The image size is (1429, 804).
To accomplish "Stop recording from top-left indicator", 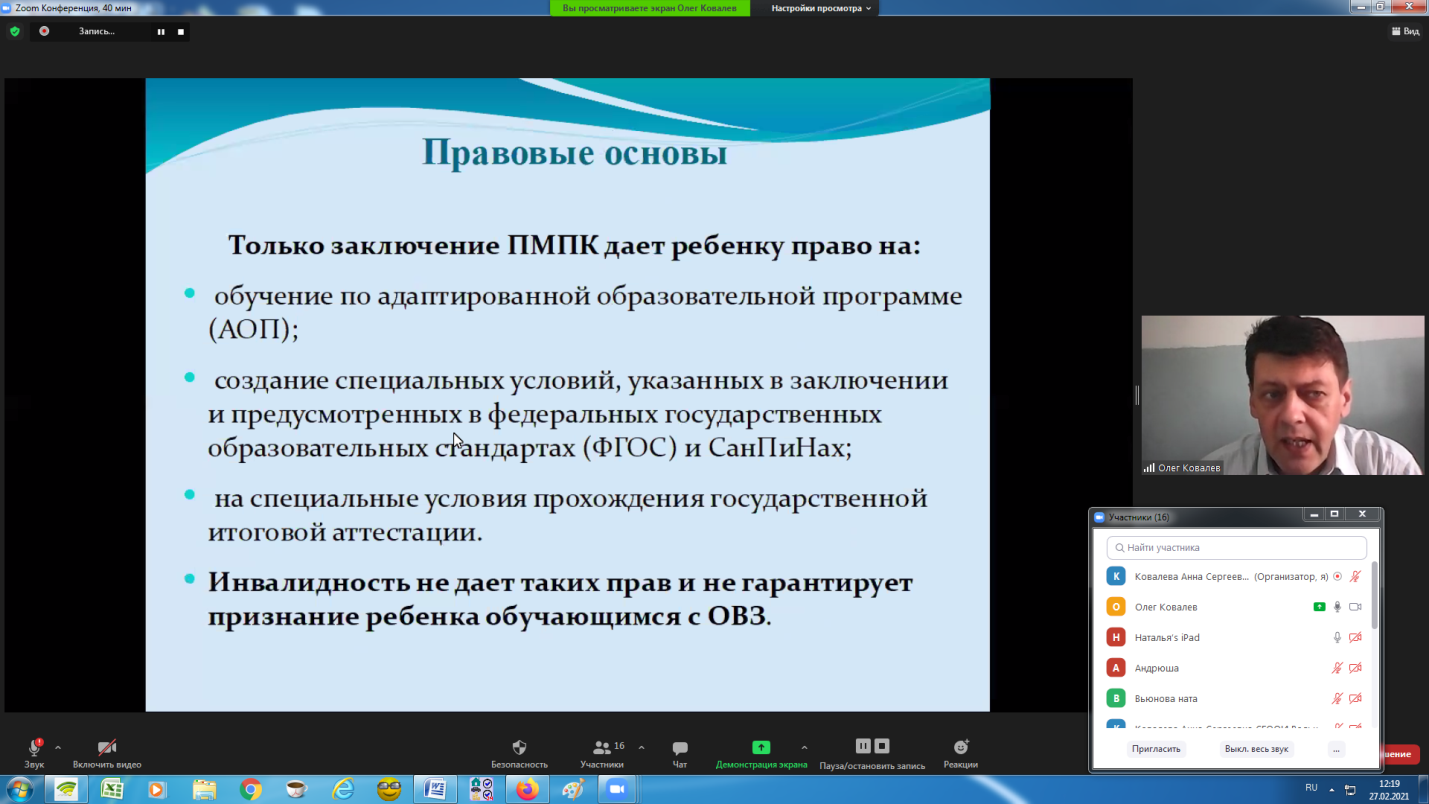I will pos(180,32).
